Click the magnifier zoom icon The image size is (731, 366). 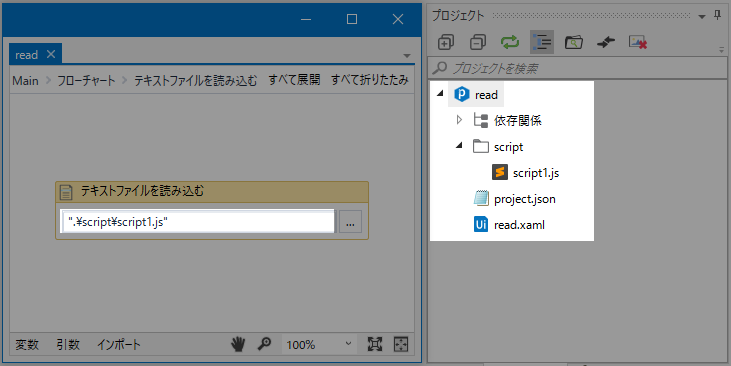pos(264,344)
